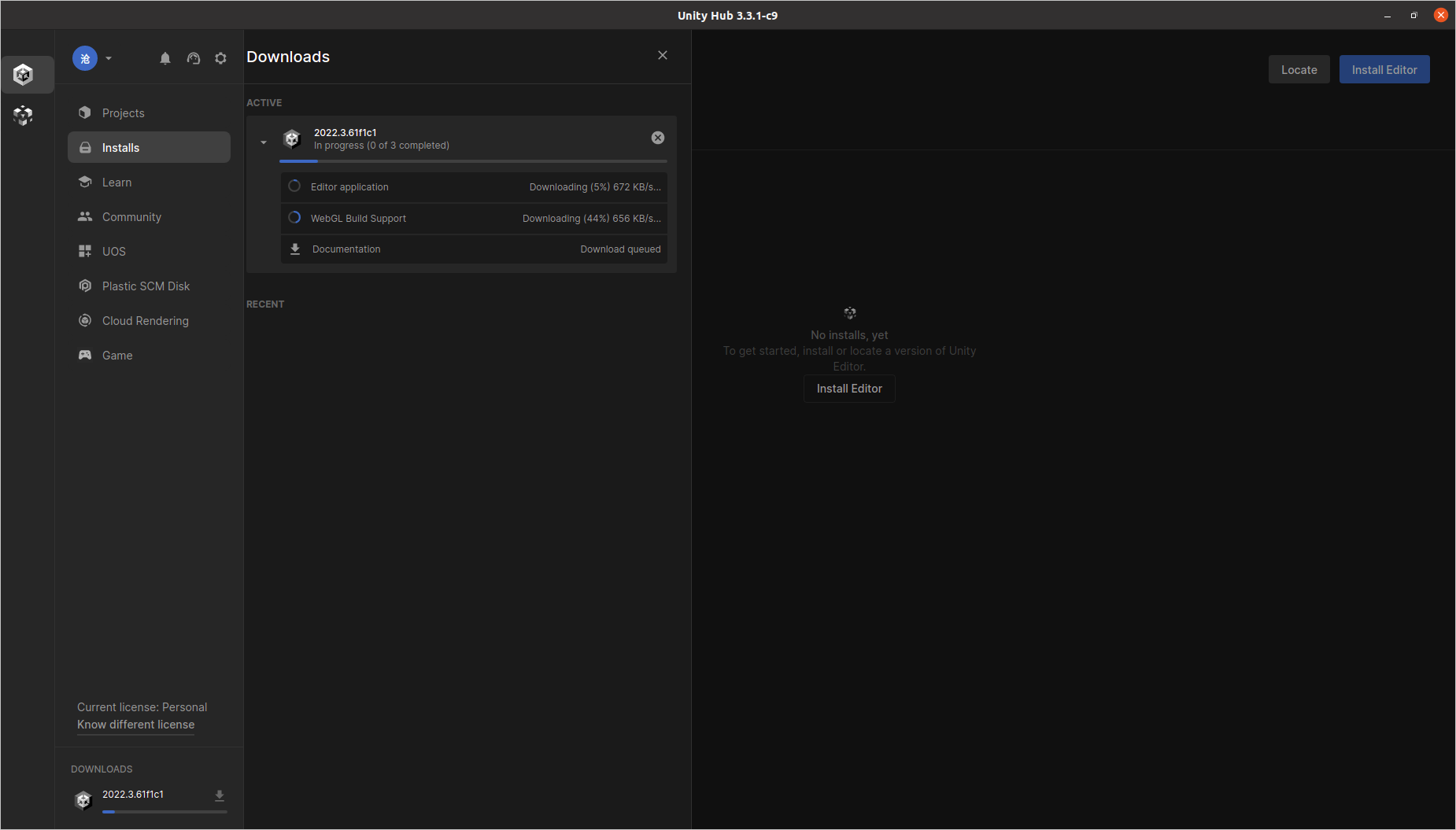The image size is (1456, 830).
Task: Click Install Editor under No installs message
Action: tap(849, 389)
